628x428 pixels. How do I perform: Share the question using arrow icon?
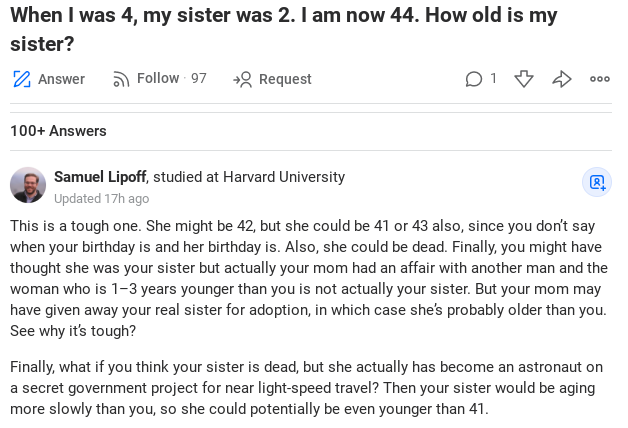click(562, 79)
